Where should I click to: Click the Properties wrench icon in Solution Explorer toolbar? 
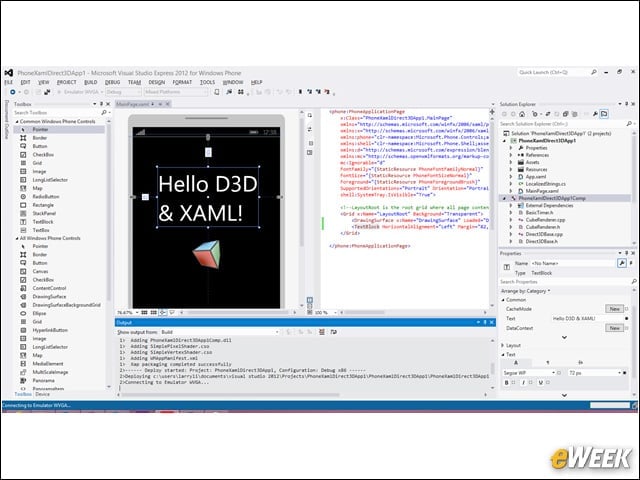[595, 114]
